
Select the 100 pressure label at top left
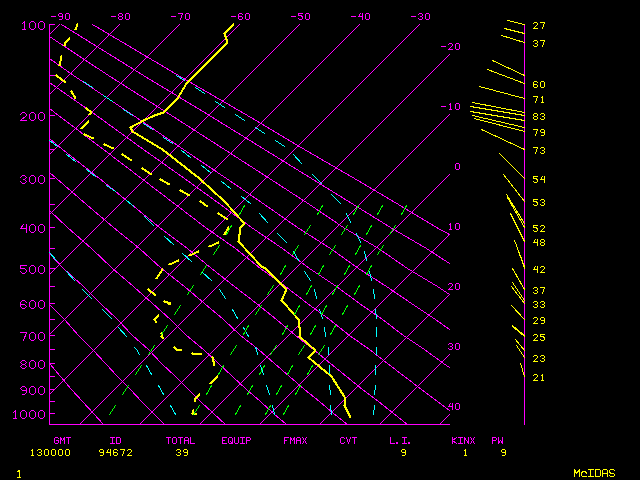point(31,25)
